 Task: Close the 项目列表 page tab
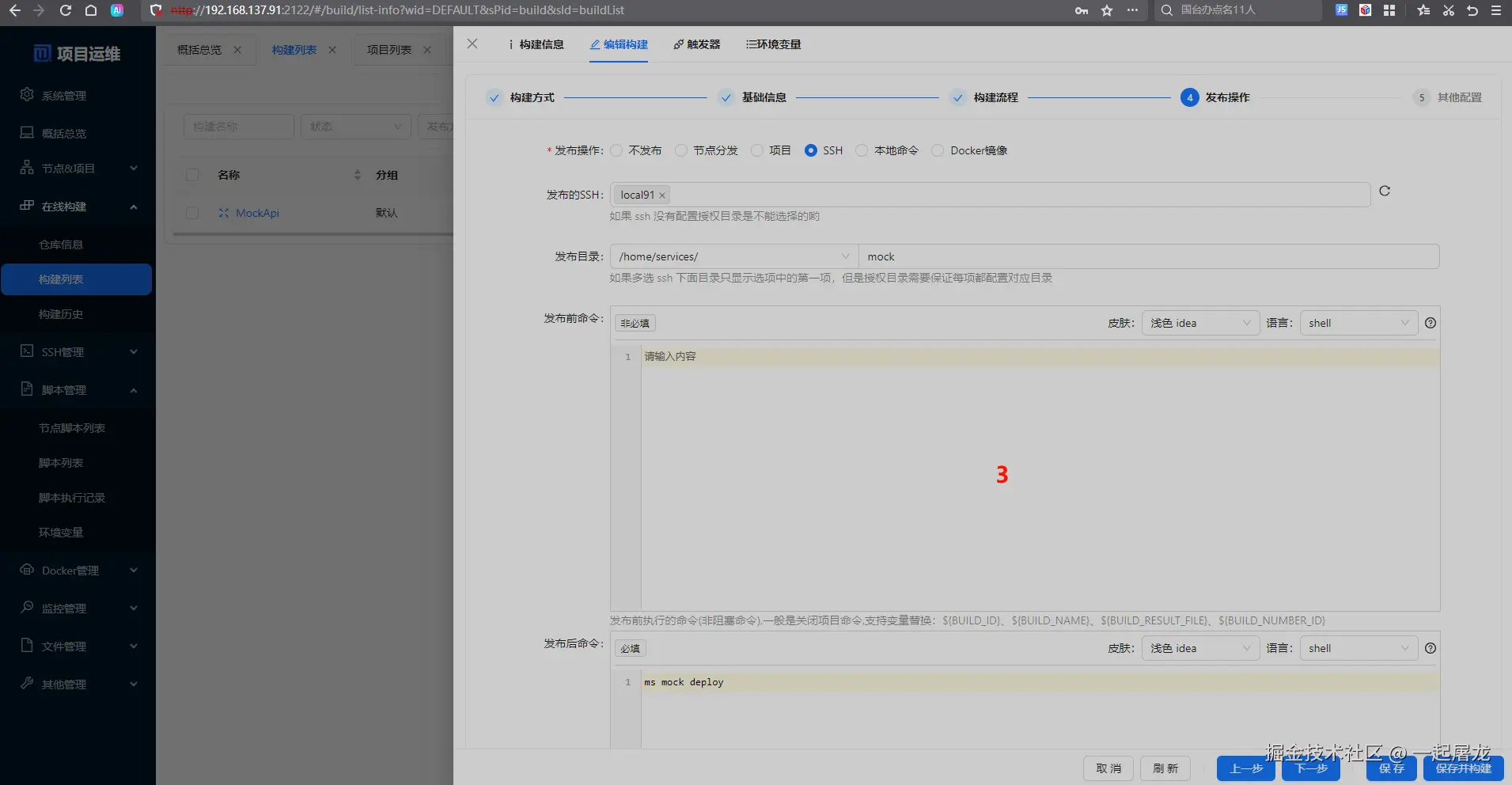pos(427,50)
